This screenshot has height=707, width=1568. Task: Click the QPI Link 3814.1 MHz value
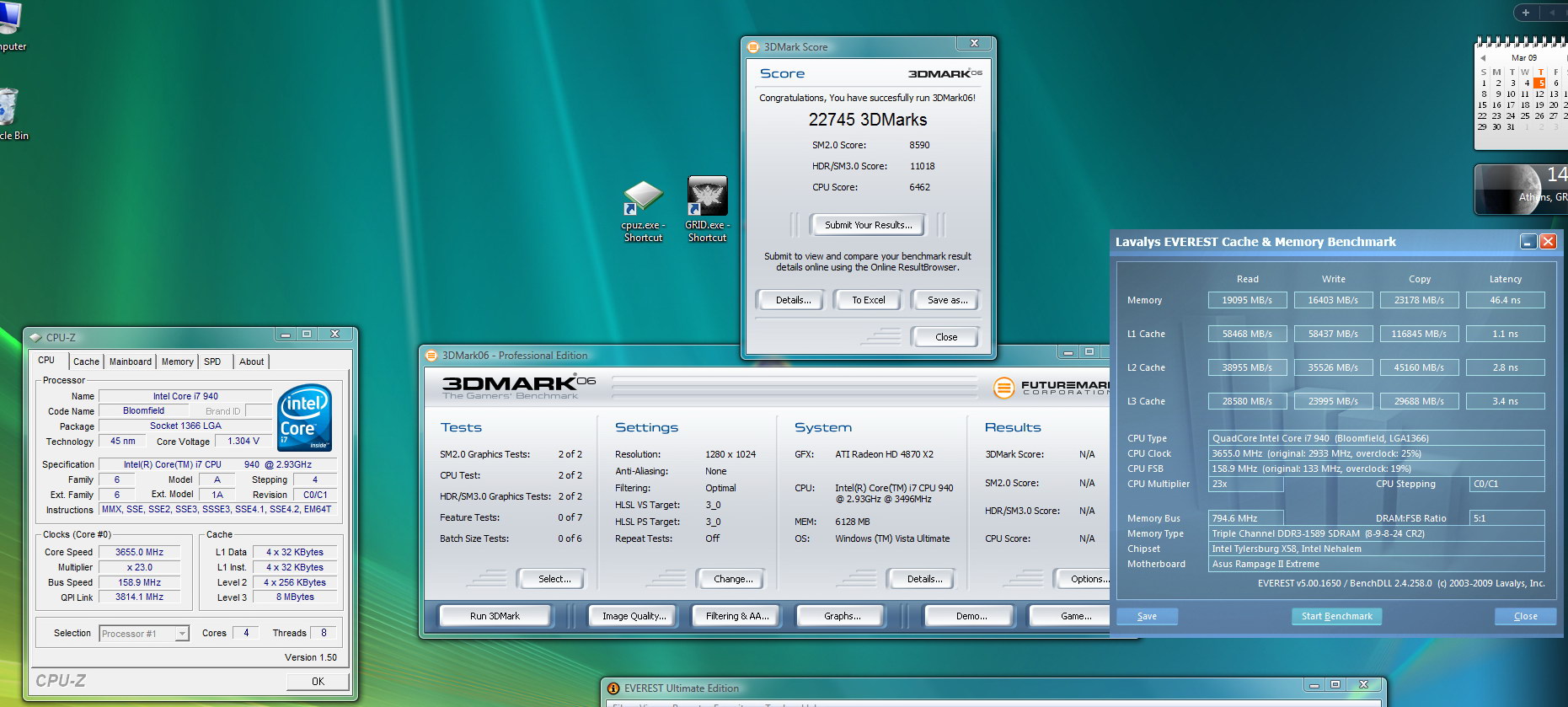click(139, 597)
